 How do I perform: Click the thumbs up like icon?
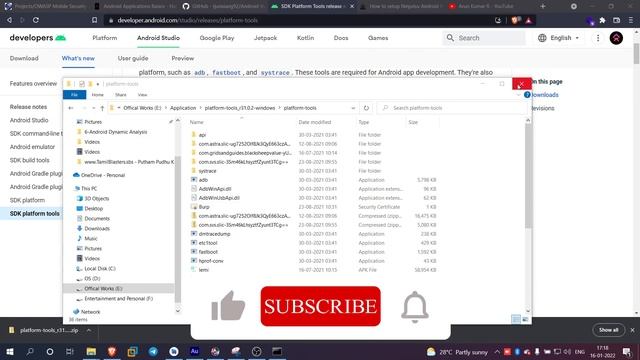tap(228, 306)
